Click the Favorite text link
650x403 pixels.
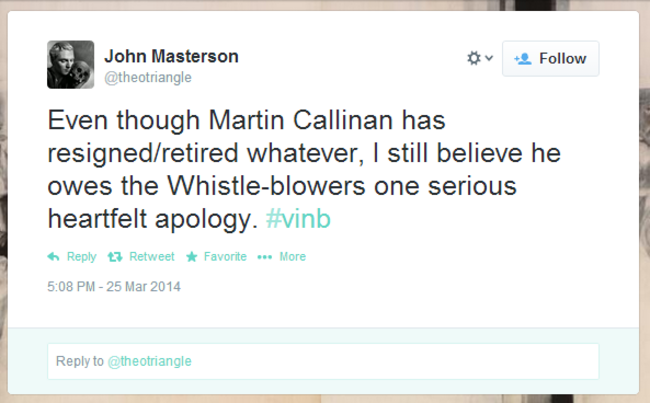[225, 257]
